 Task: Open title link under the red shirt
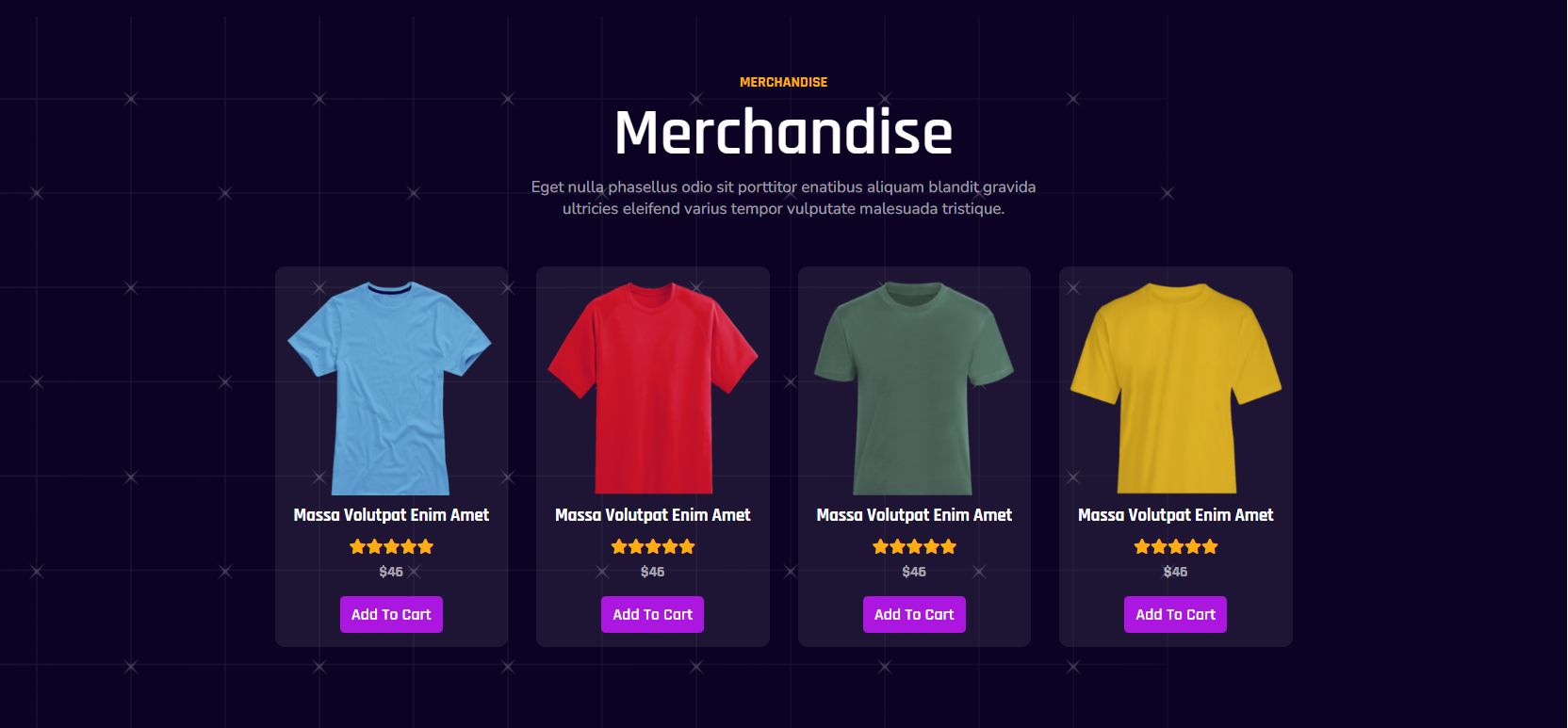tap(652, 515)
